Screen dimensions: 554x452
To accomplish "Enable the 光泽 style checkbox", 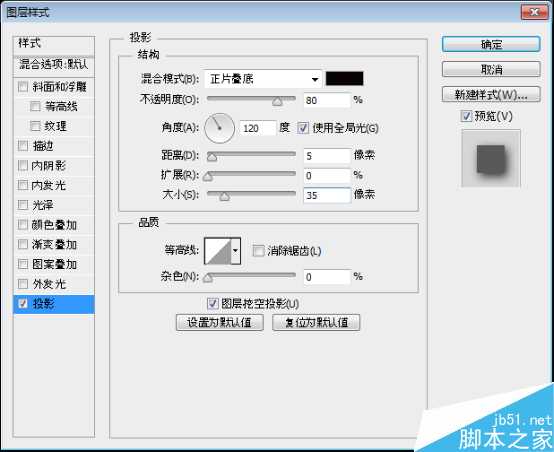I will [23, 205].
